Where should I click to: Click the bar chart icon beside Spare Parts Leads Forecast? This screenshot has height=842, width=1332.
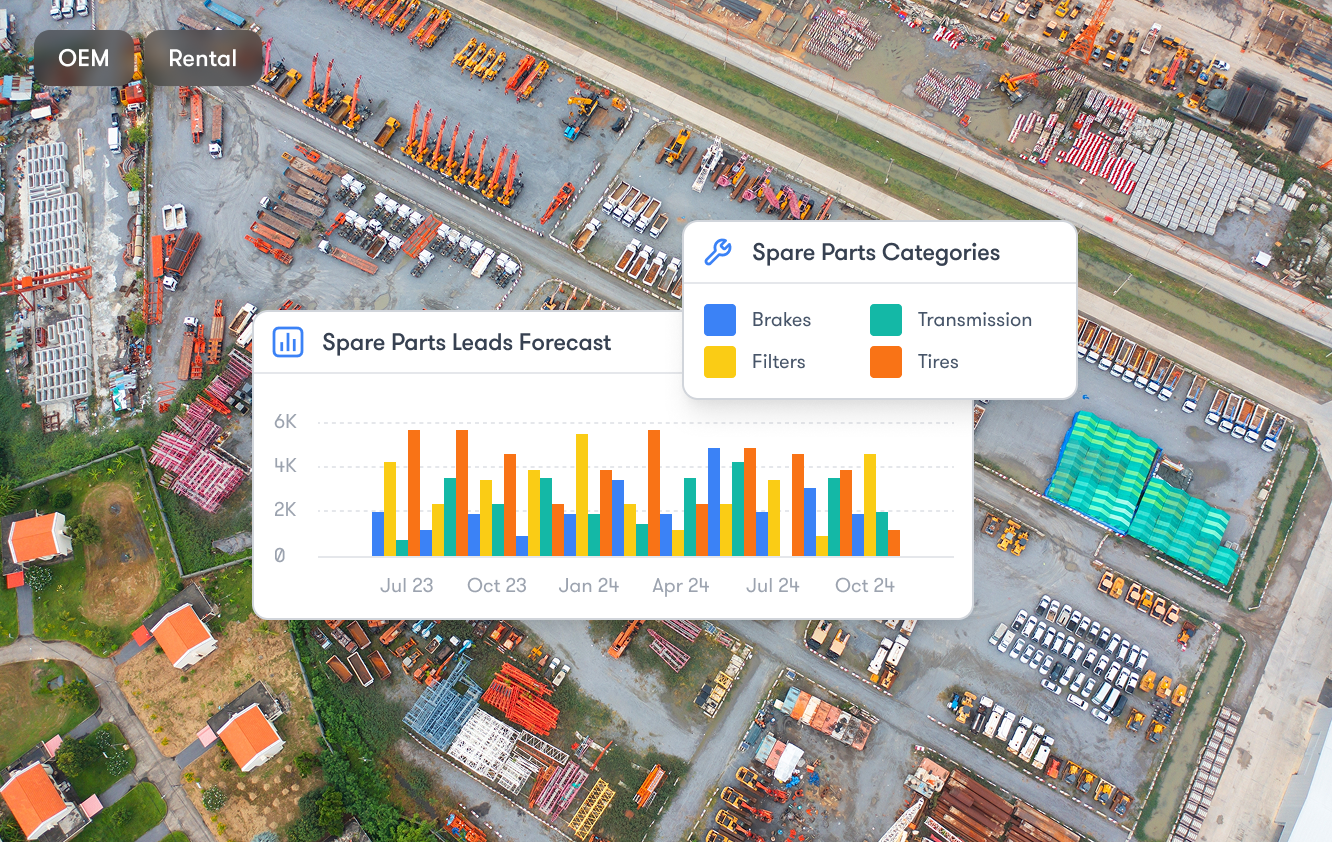pyautogui.click(x=289, y=342)
